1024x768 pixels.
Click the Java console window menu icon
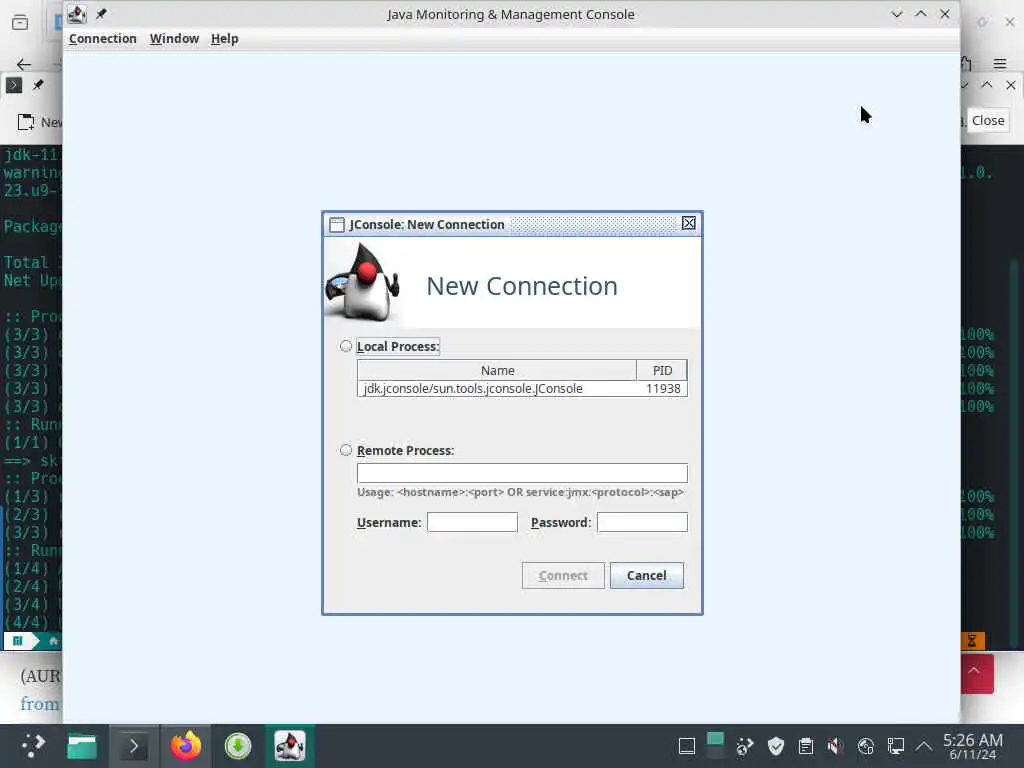[77, 14]
